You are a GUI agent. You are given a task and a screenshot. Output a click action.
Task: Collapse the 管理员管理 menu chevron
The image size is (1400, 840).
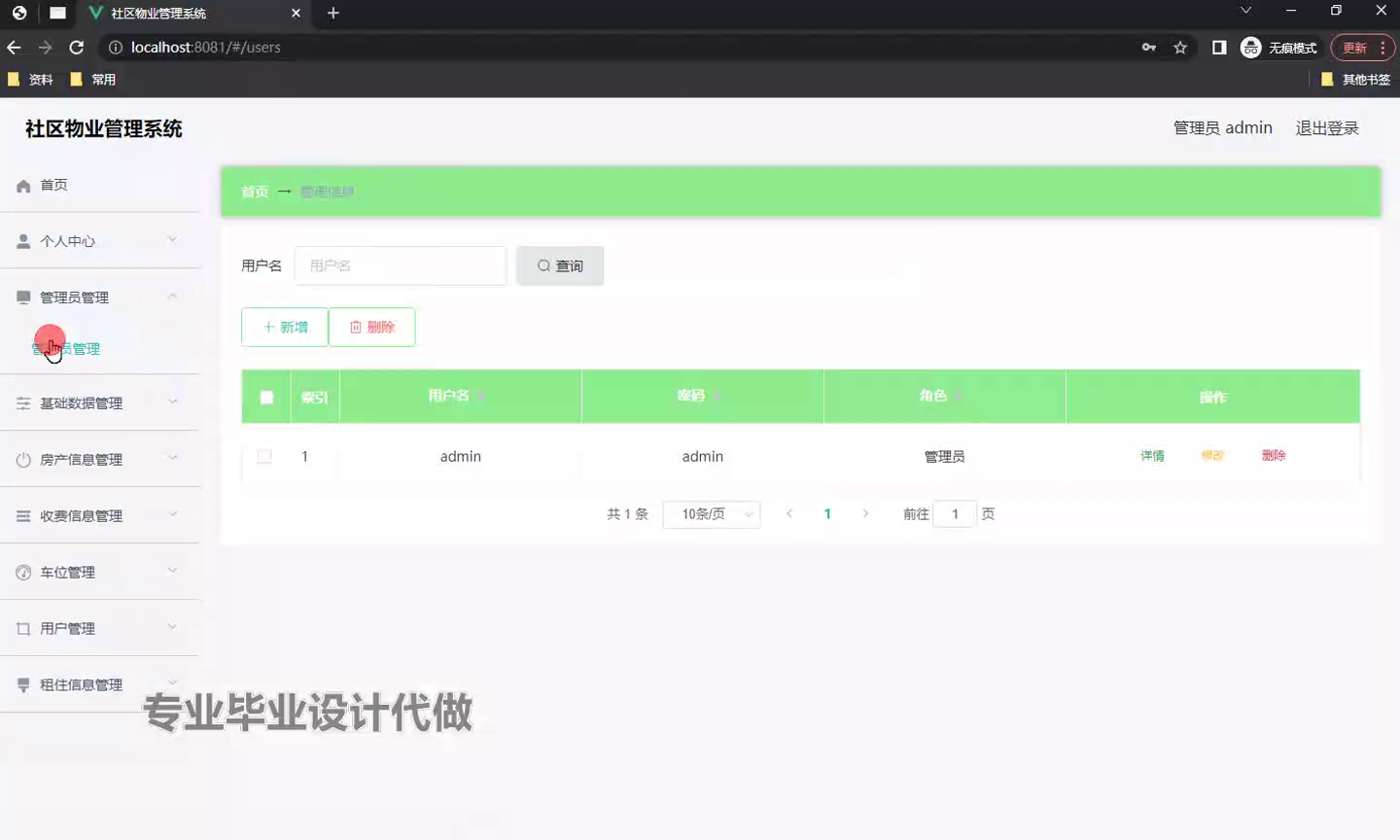(172, 296)
